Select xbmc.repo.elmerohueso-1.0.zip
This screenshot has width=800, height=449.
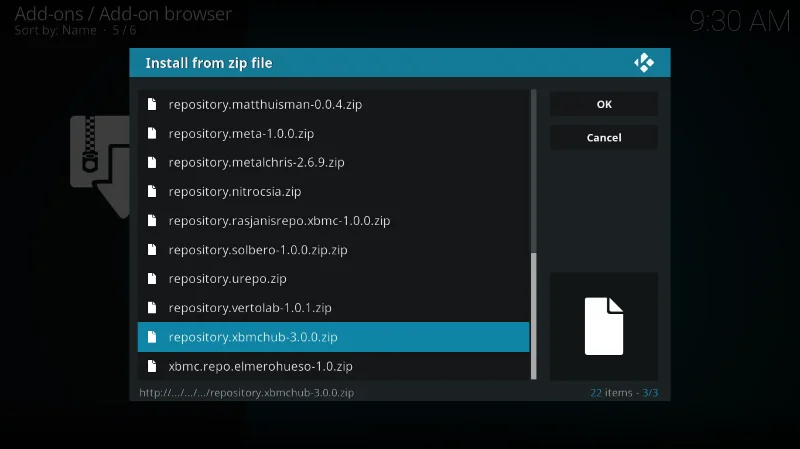click(x=333, y=366)
